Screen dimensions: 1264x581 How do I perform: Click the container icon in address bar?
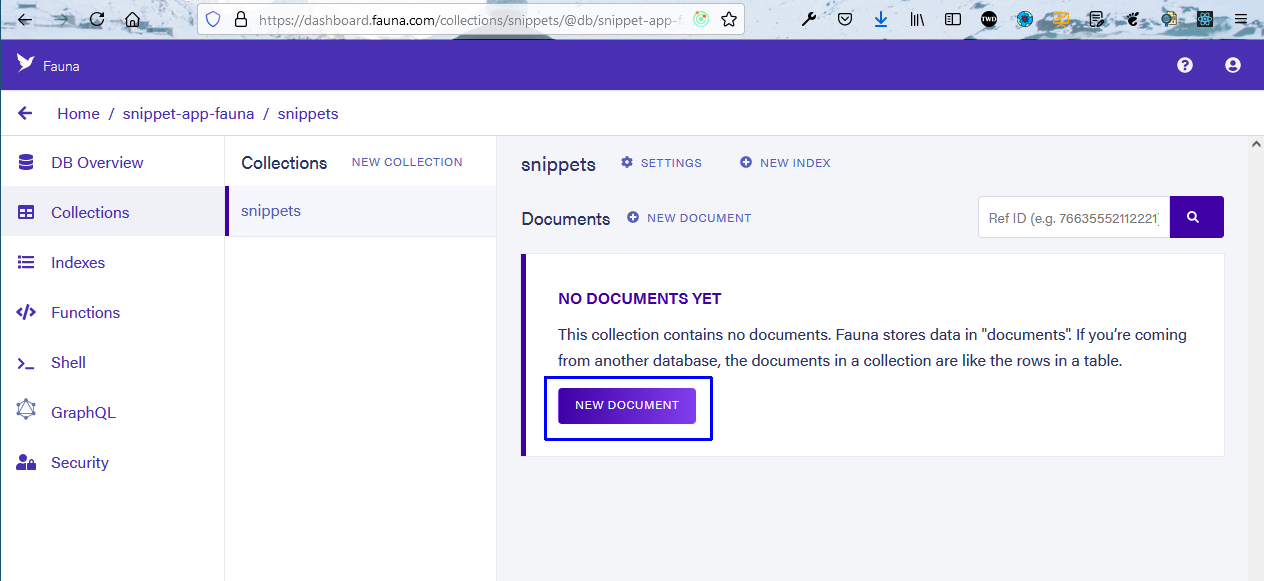701,19
